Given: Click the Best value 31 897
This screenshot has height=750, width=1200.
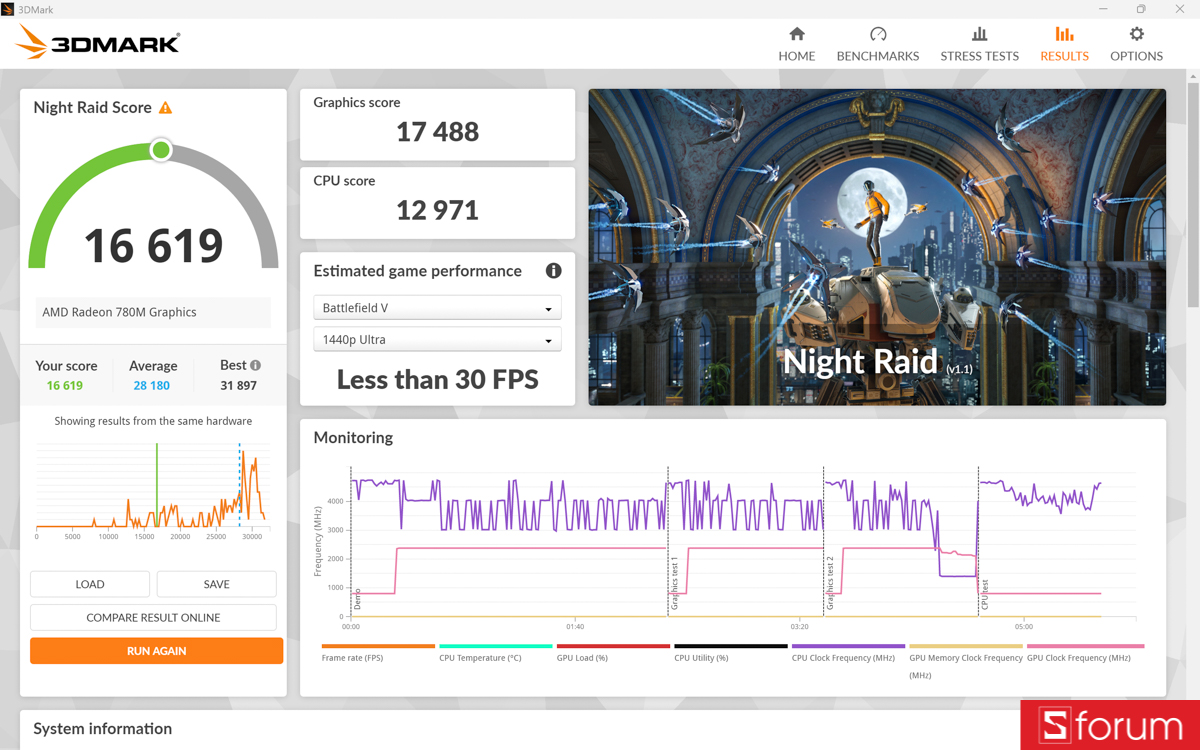Looking at the screenshot, I should point(239,385).
